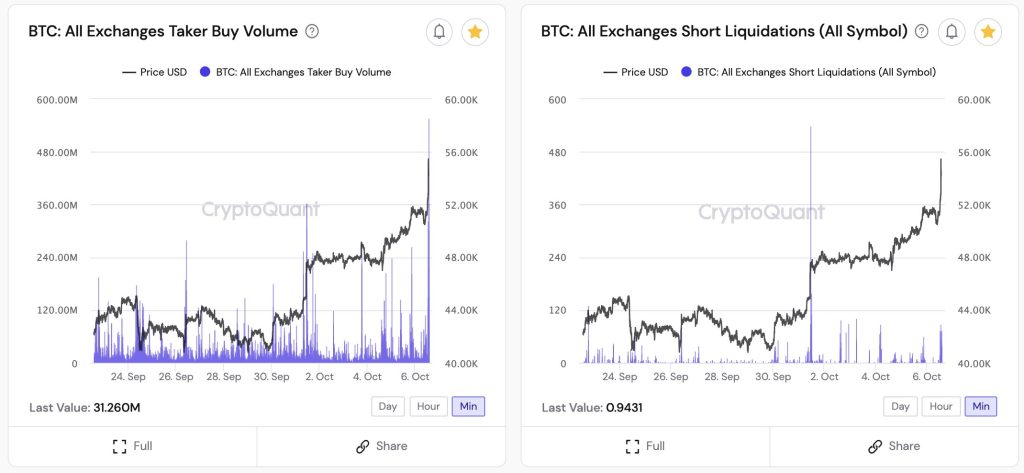
Task: Toggle Taker Buy Volume series legend
Action: pyautogui.click(x=294, y=72)
